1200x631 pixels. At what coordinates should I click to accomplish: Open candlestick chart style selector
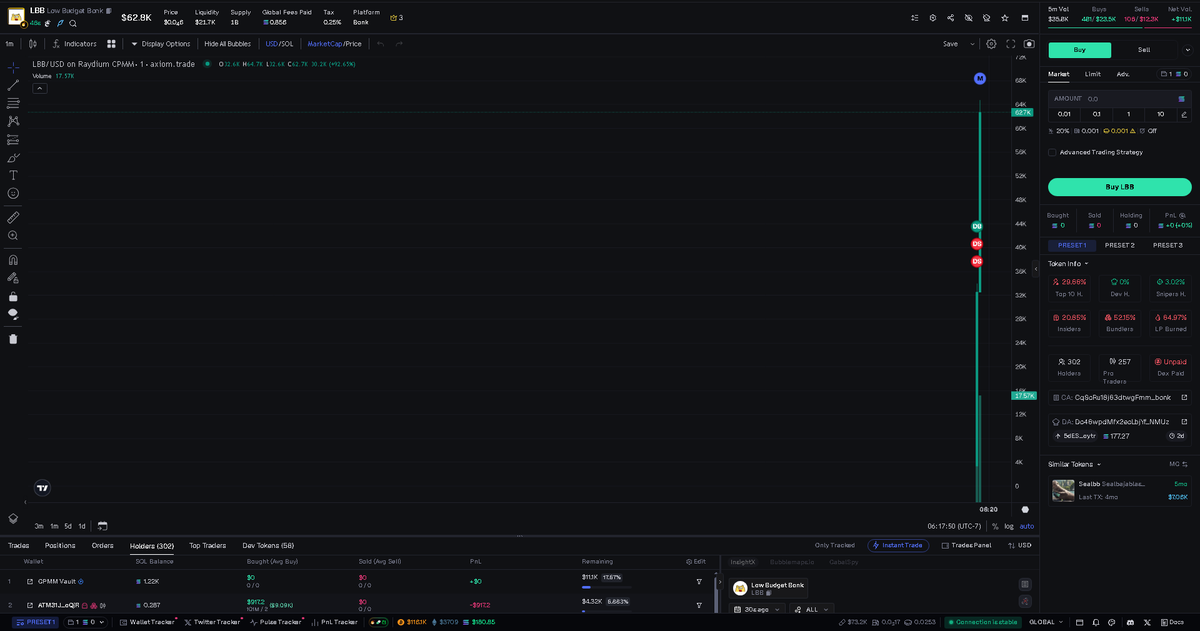point(33,44)
